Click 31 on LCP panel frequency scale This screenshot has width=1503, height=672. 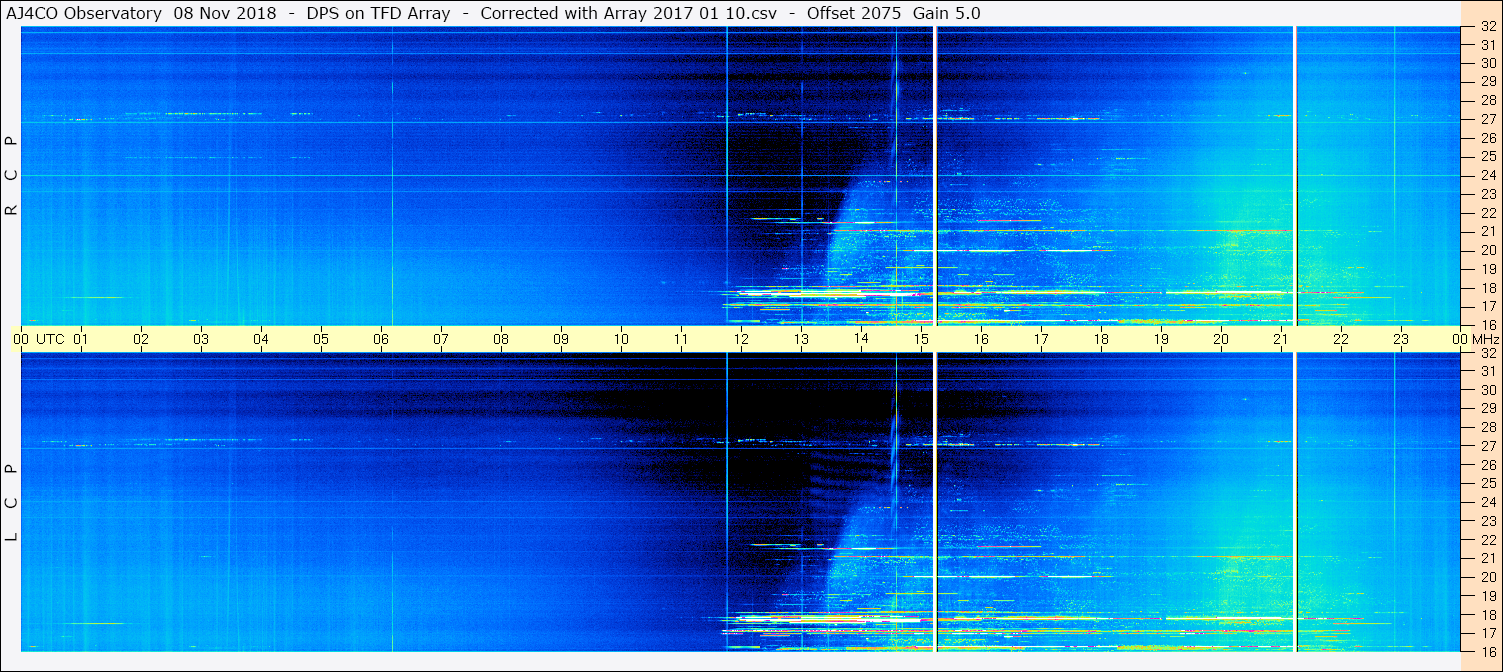(x=1488, y=371)
